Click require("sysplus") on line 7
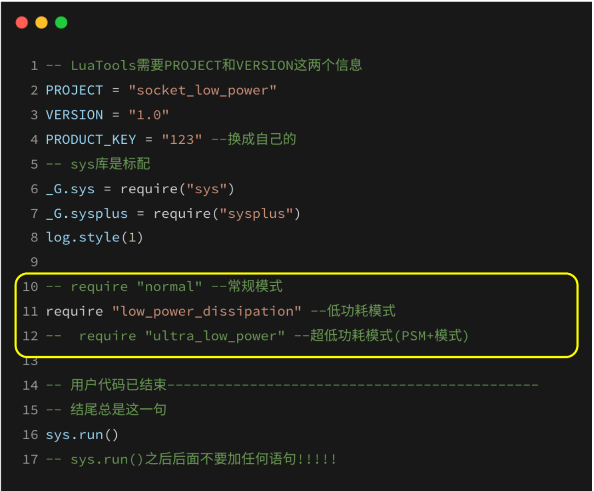Viewport: 594px width, 491px height. (227, 214)
